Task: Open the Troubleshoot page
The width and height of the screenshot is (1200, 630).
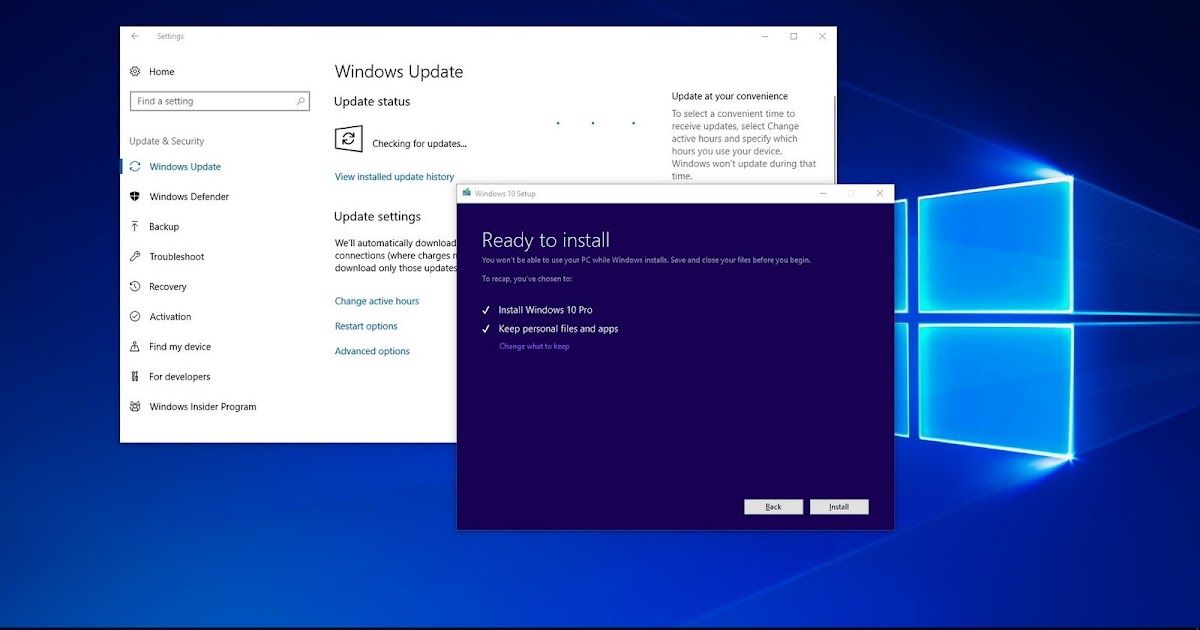Action: click(x=177, y=257)
